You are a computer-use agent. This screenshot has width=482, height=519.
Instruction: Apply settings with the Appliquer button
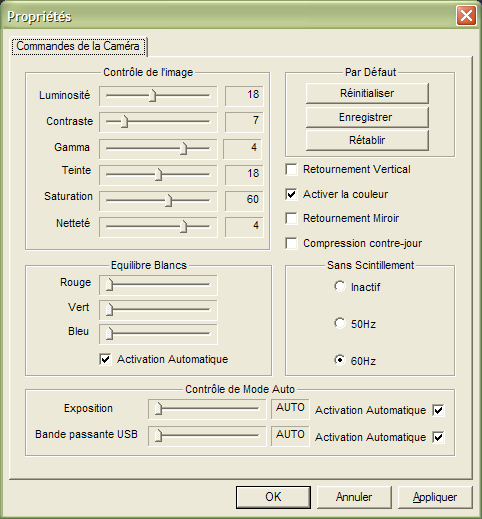pyautogui.click(x=435, y=497)
